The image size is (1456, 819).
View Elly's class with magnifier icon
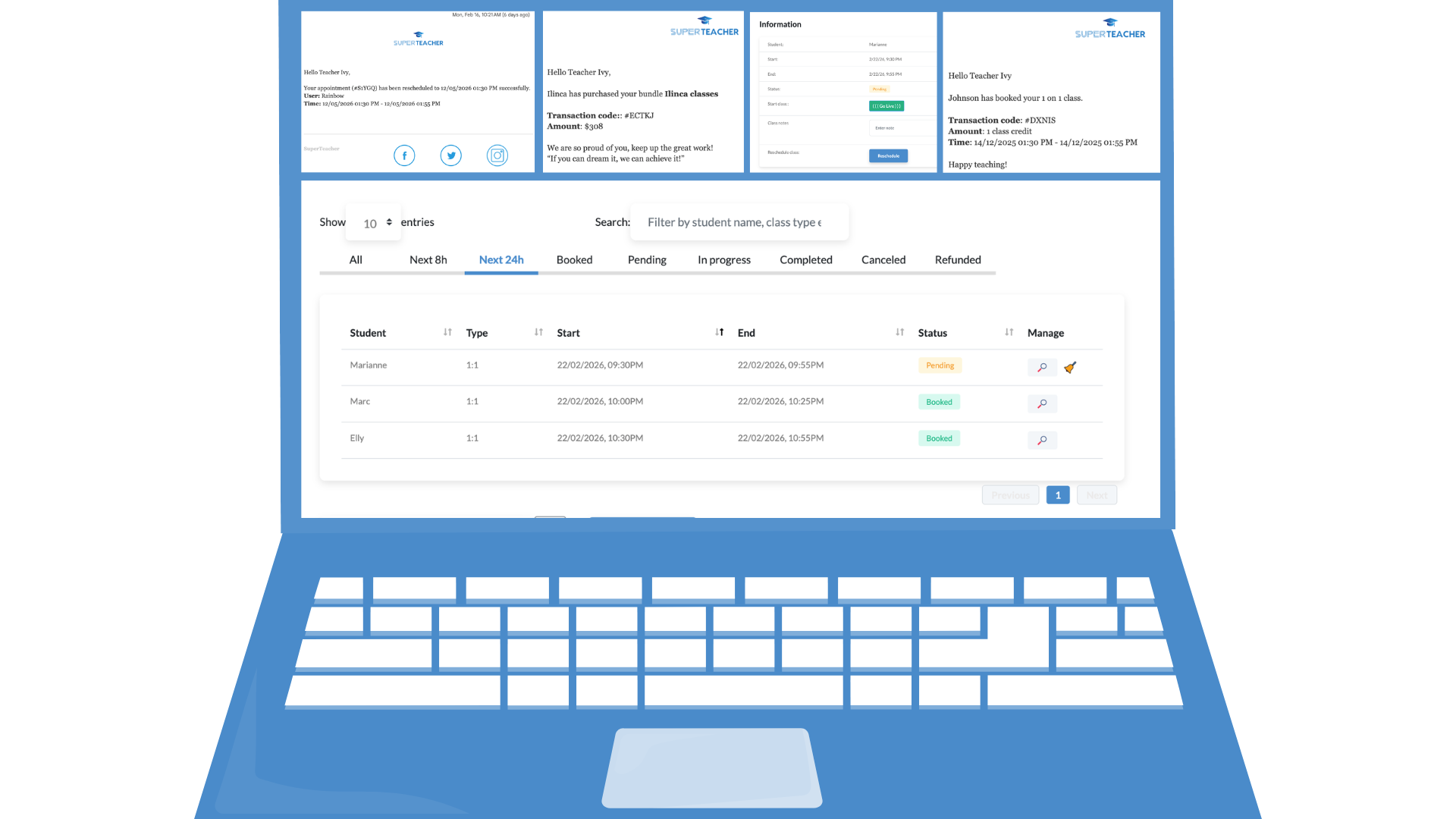point(1042,440)
